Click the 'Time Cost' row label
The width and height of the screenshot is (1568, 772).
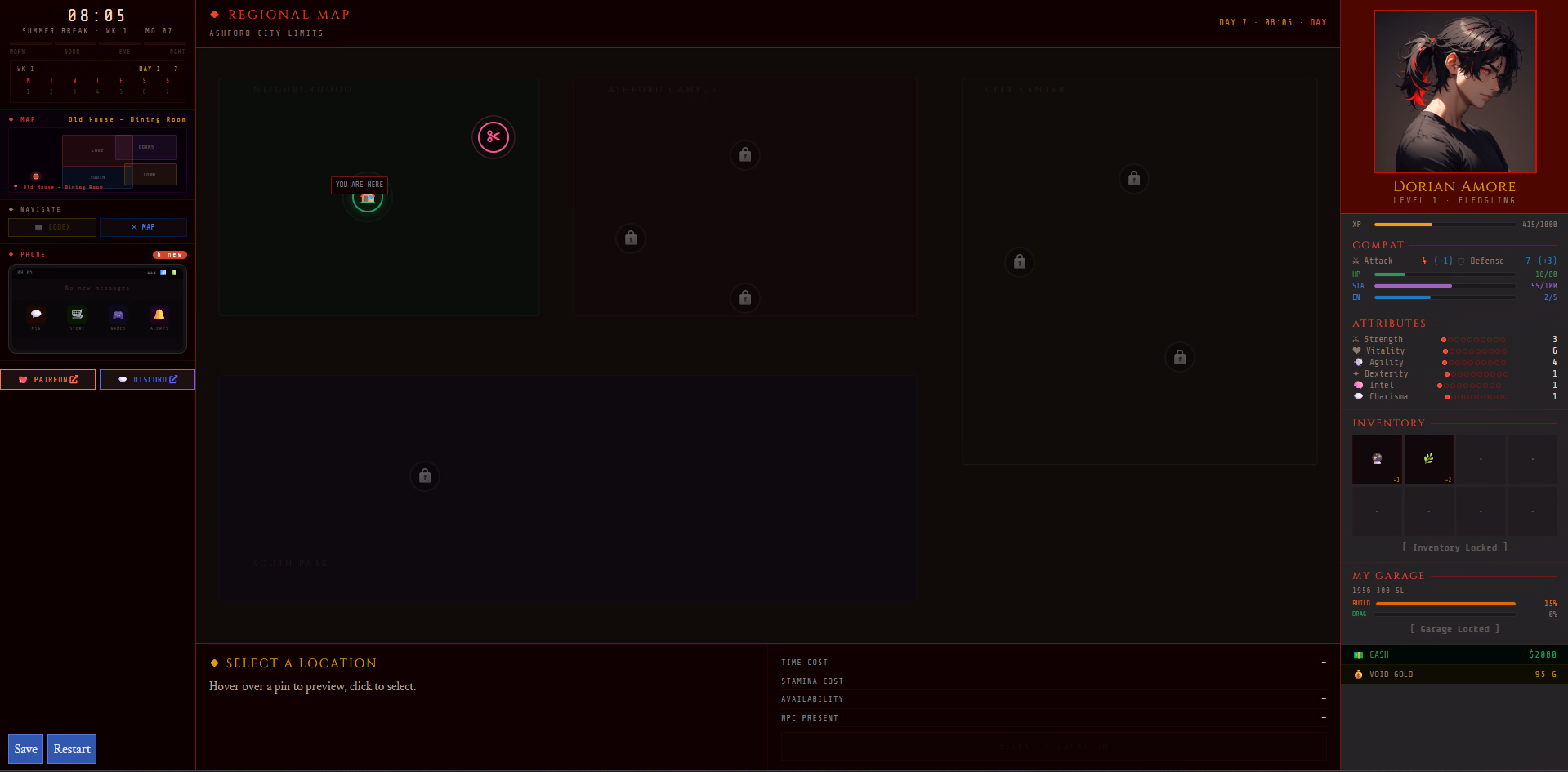pyautogui.click(x=804, y=663)
